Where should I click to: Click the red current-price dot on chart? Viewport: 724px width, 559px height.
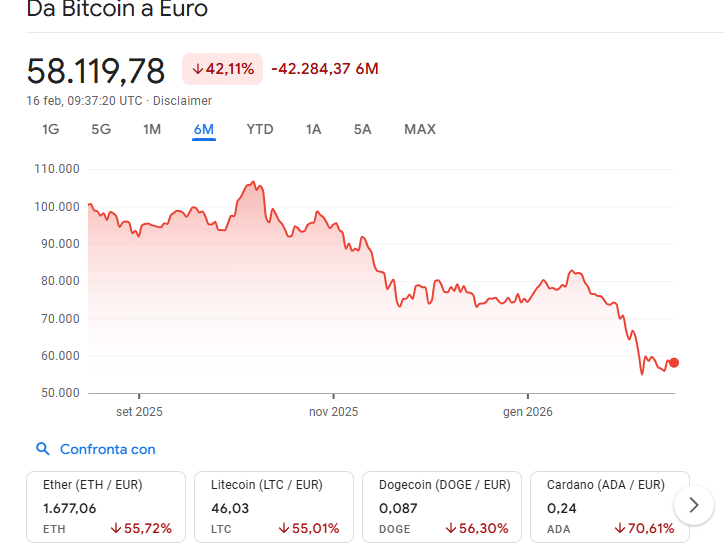tap(674, 362)
